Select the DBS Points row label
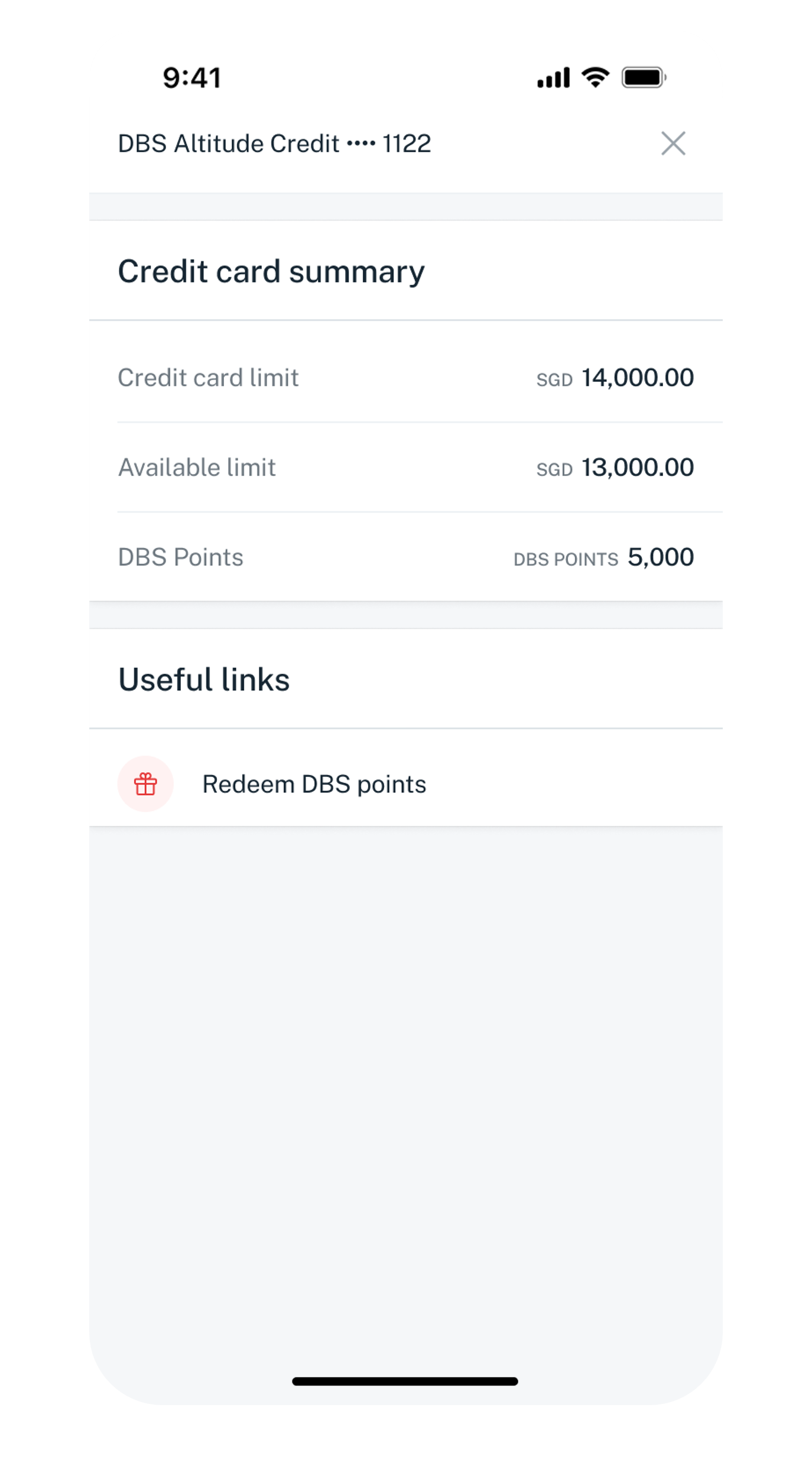 click(x=180, y=557)
